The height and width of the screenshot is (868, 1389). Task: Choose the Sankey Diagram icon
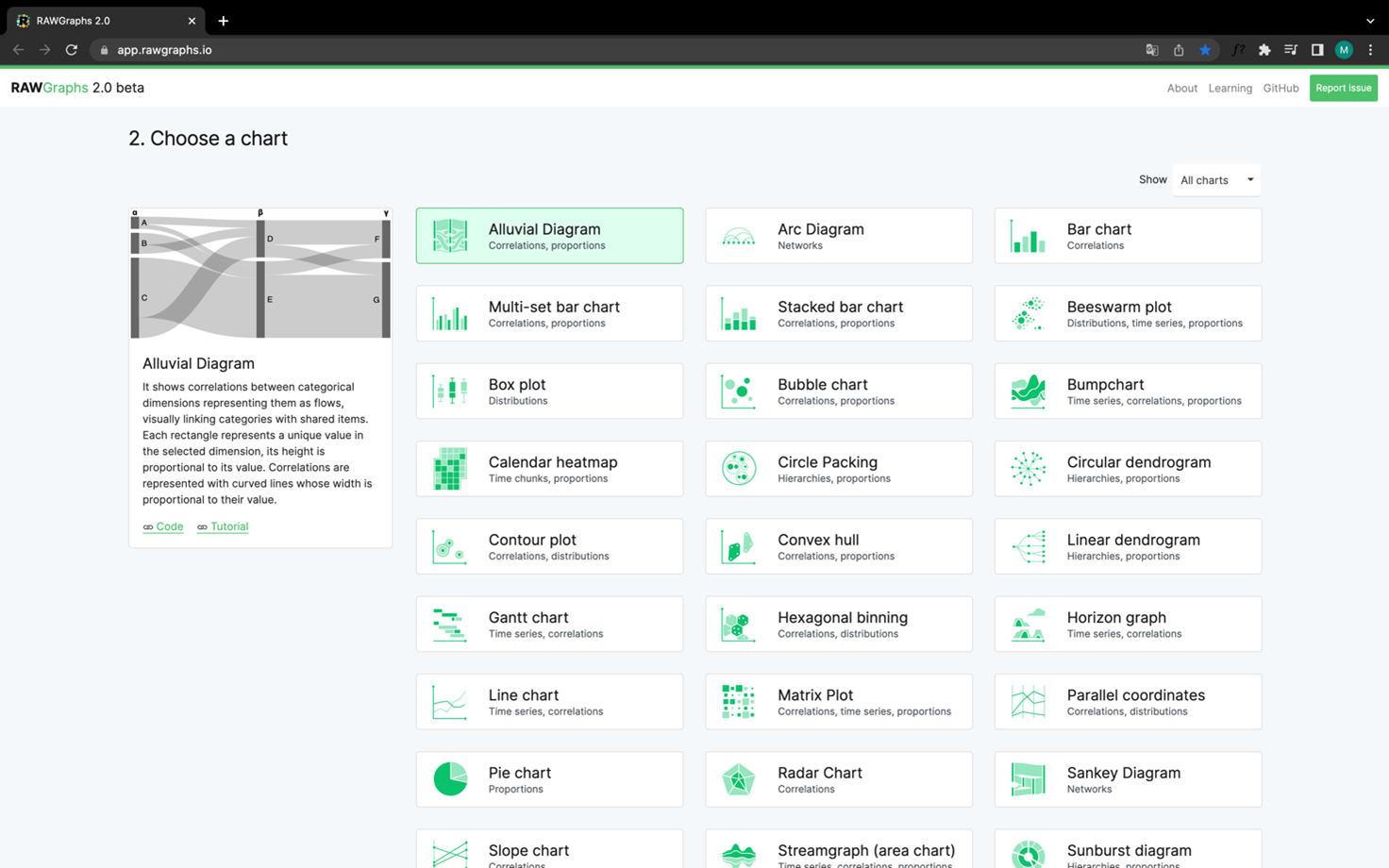pyautogui.click(x=1028, y=779)
